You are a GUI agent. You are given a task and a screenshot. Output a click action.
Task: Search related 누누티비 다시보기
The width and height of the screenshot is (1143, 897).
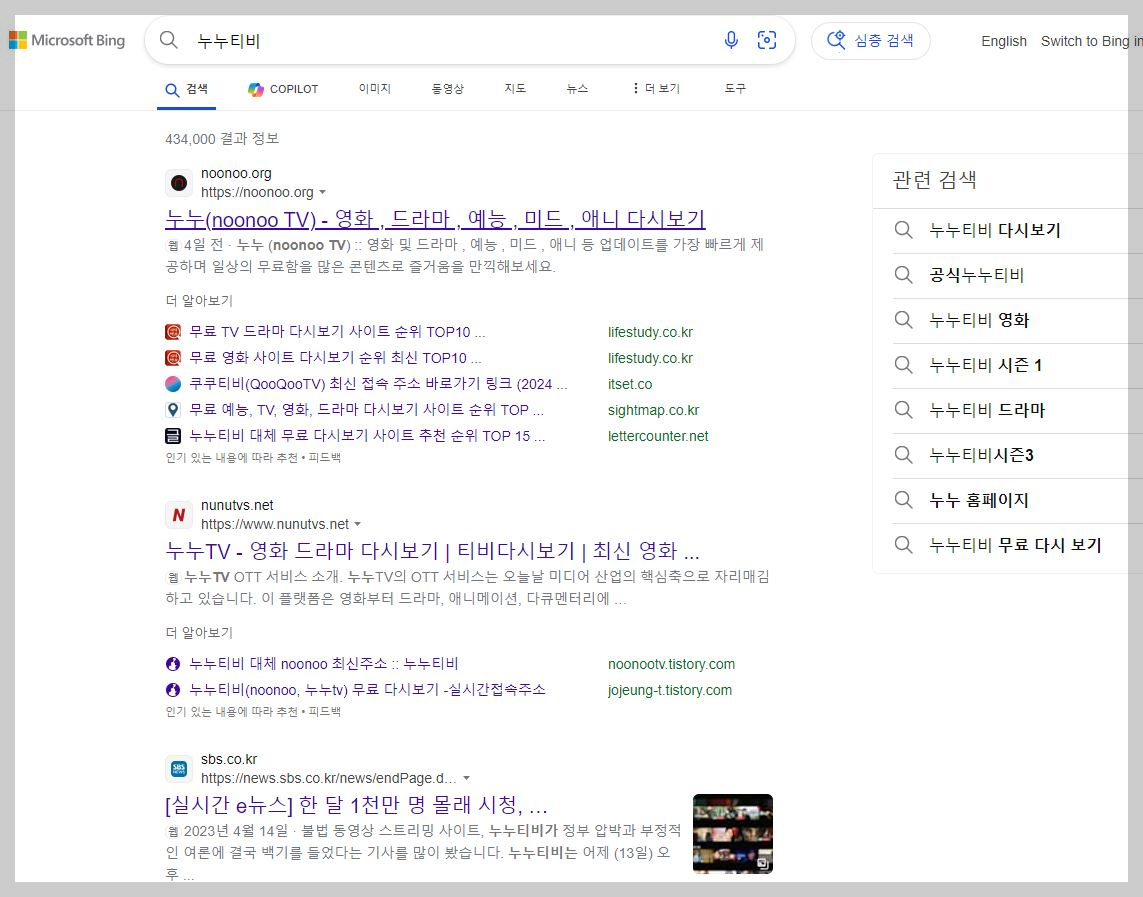pos(995,230)
